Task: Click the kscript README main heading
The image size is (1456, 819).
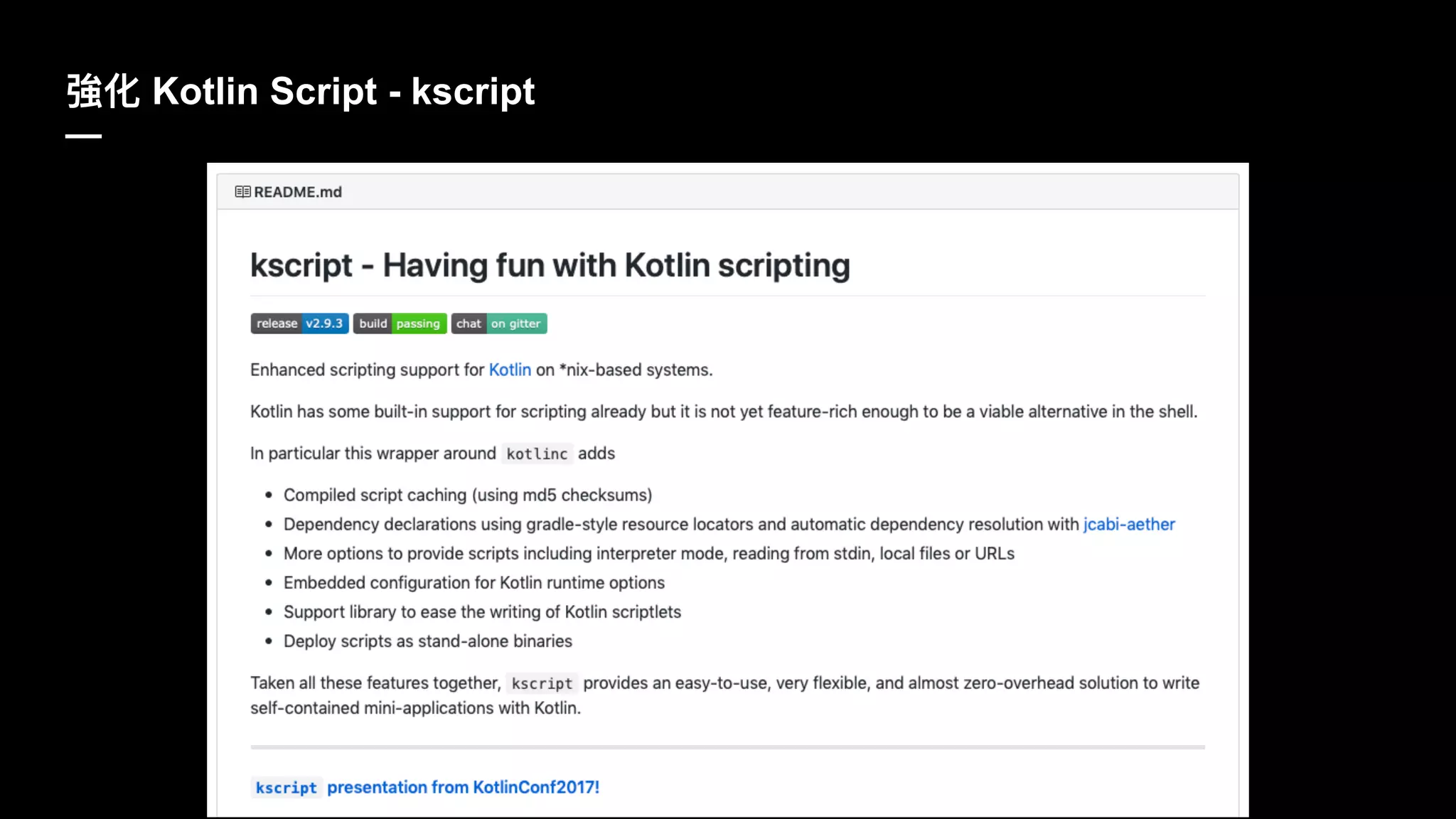Action: click(x=550, y=265)
